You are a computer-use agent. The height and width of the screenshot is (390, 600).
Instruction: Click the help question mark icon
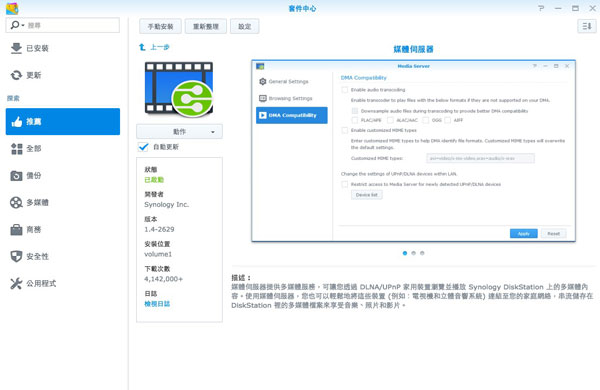[541, 8]
